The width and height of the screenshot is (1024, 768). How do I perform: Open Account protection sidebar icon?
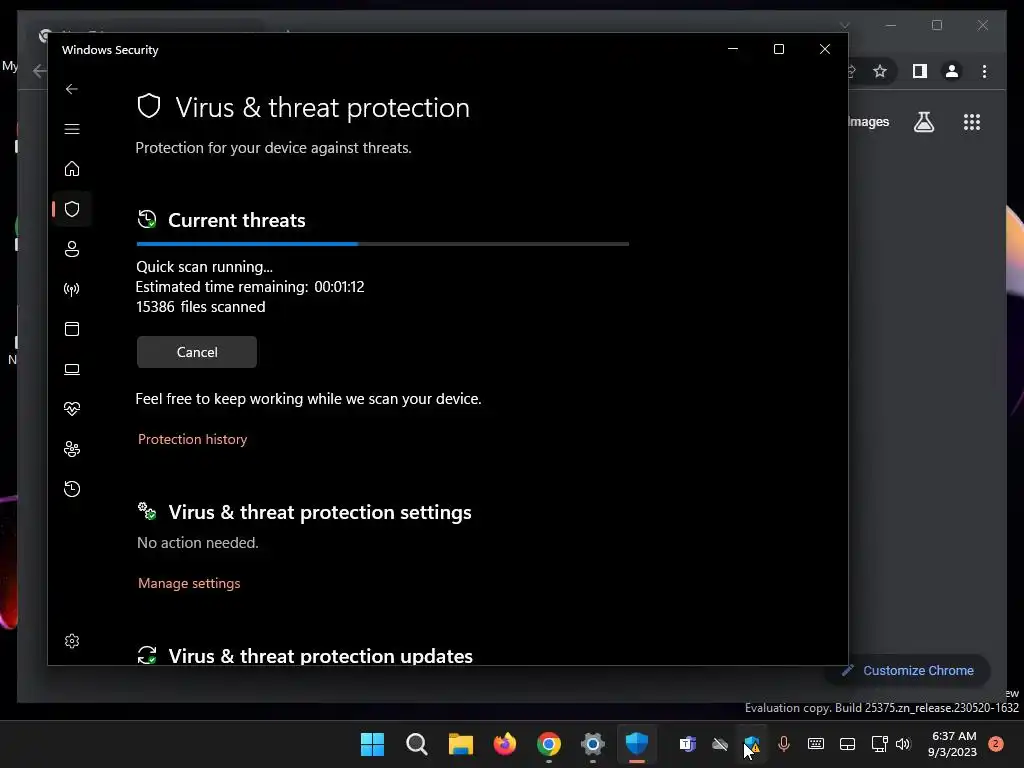[x=72, y=249]
